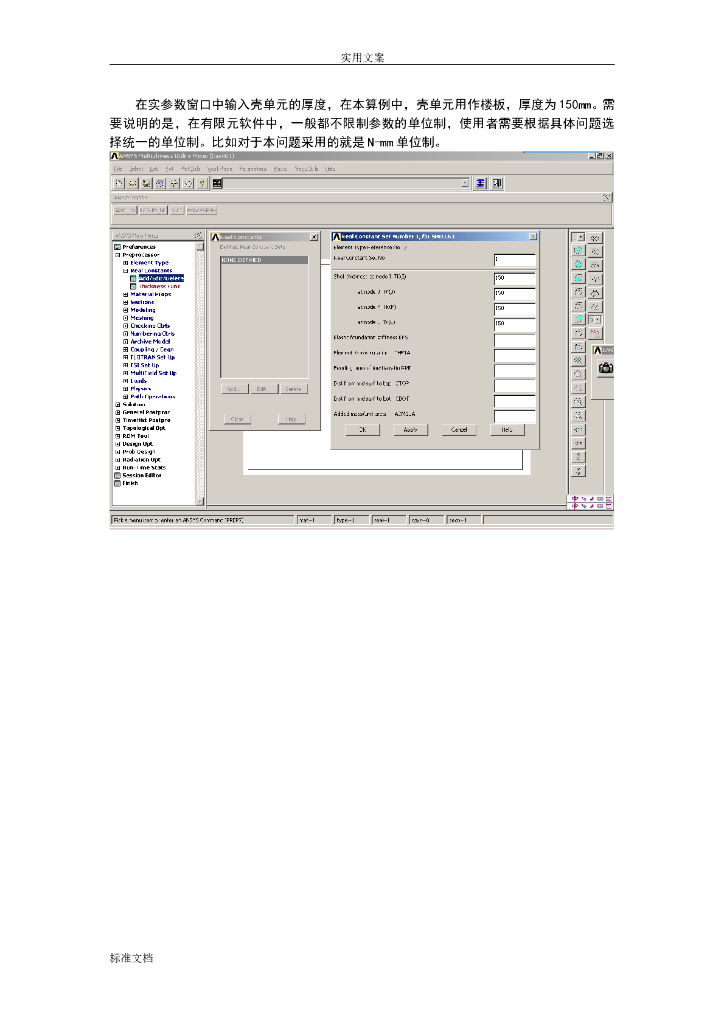Click the Added mass/unit area ADMSUA field
724x1024 pixels.
tap(515, 415)
